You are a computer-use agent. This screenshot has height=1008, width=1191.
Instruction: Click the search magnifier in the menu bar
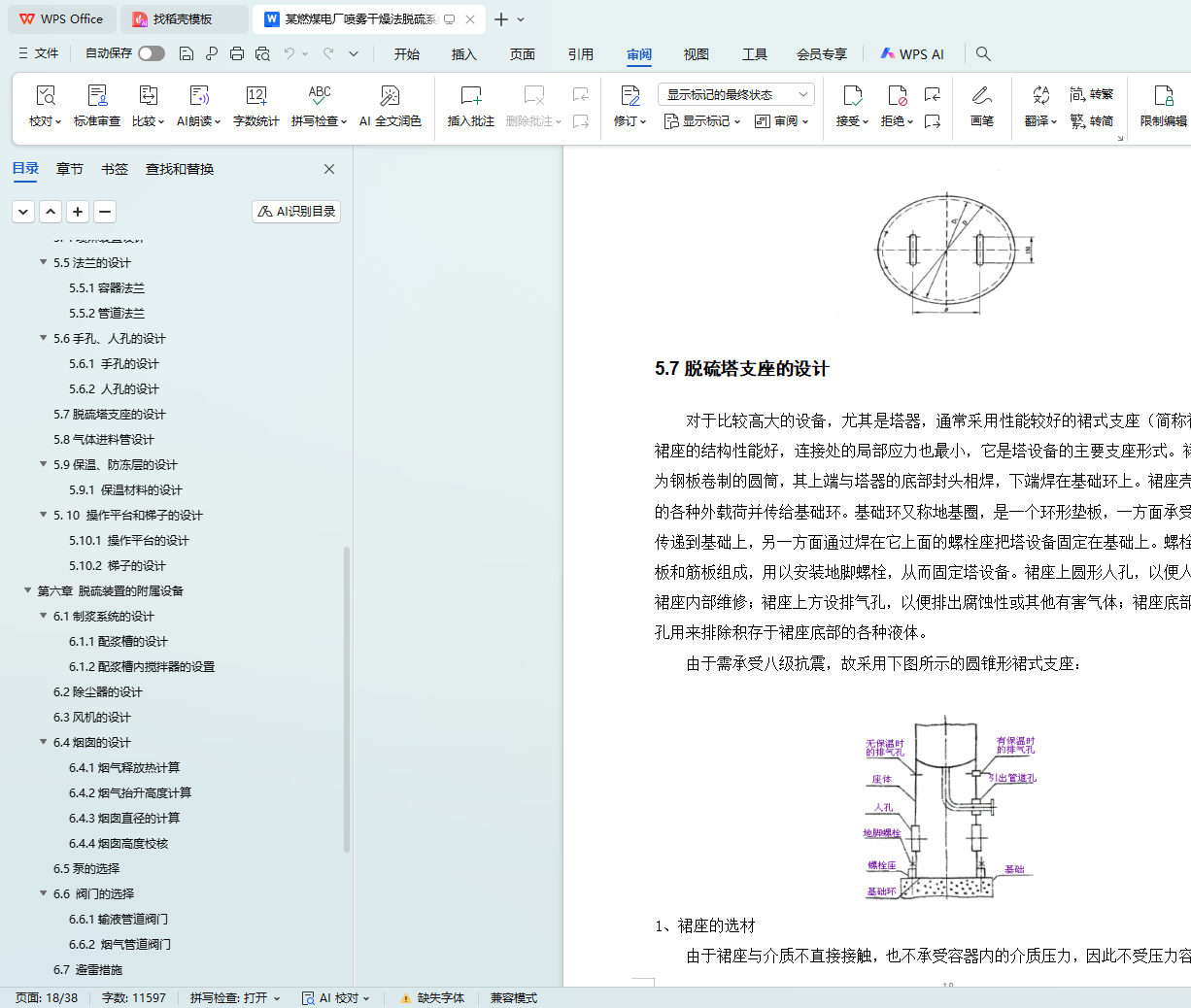[x=983, y=54]
